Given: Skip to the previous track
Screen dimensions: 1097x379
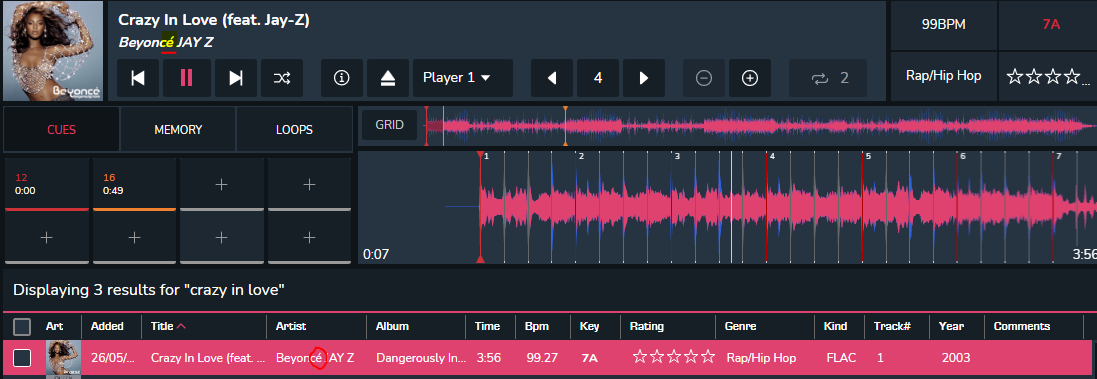Looking at the screenshot, I should click(x=139, y=78).
